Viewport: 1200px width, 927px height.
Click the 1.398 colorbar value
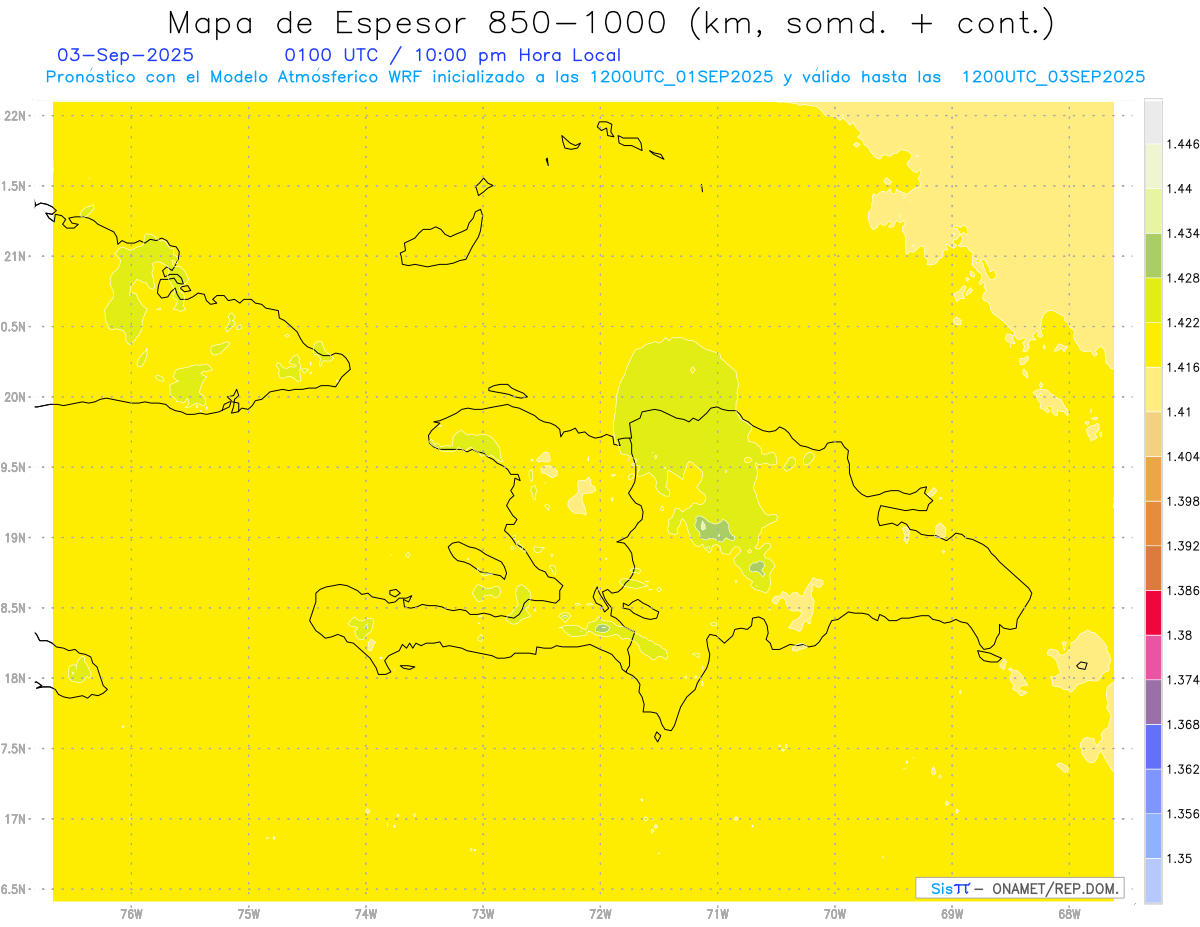pos(1183,501)
